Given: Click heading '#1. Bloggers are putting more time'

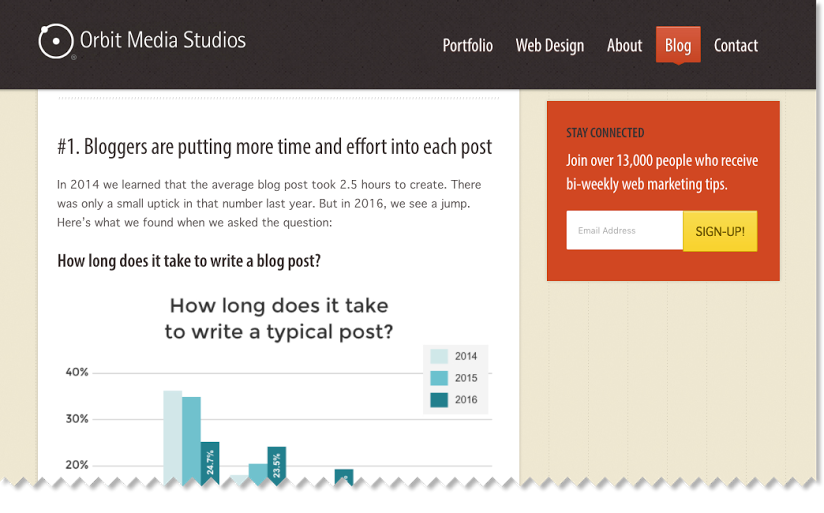Looking at the screenshot, I should 275,147.
